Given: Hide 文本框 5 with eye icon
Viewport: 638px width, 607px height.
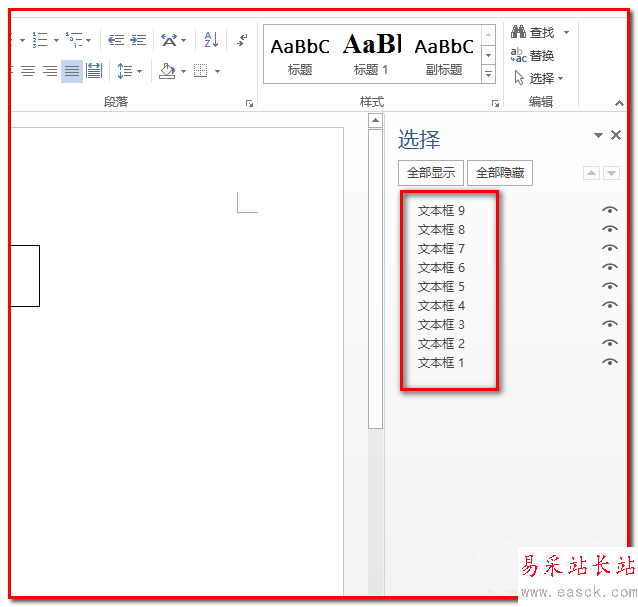Looking at the screenshot, I should click(610, 286).
